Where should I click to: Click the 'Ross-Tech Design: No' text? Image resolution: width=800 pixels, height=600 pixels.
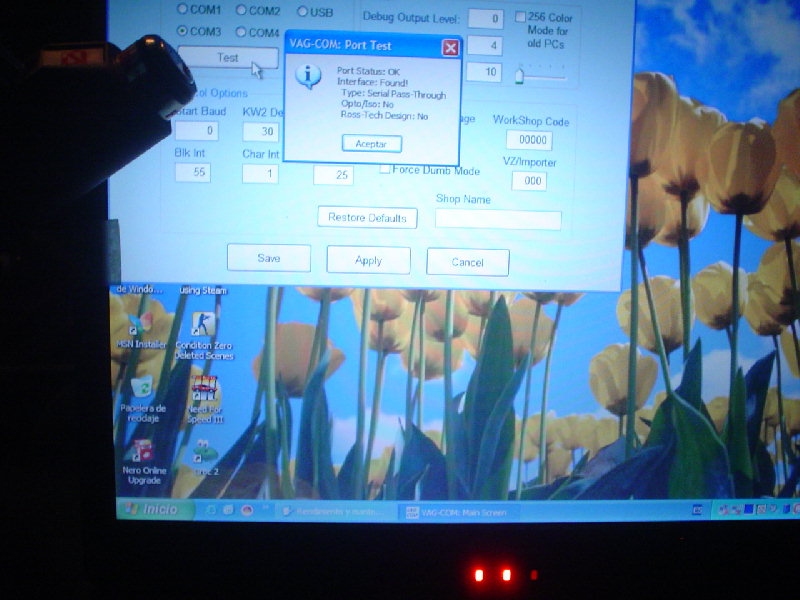(384, 116)
